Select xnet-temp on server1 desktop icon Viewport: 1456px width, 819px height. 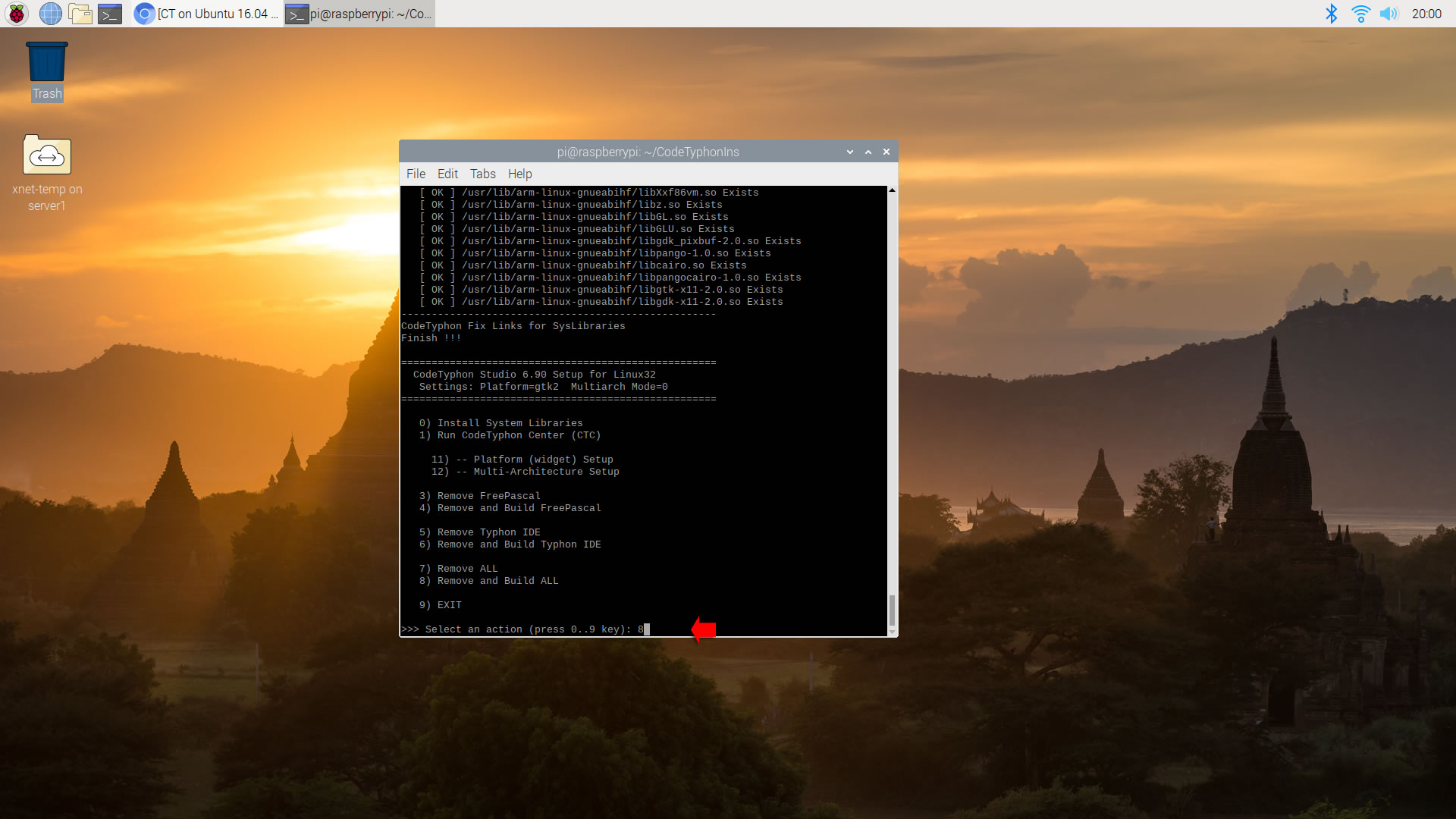[47, 174]
